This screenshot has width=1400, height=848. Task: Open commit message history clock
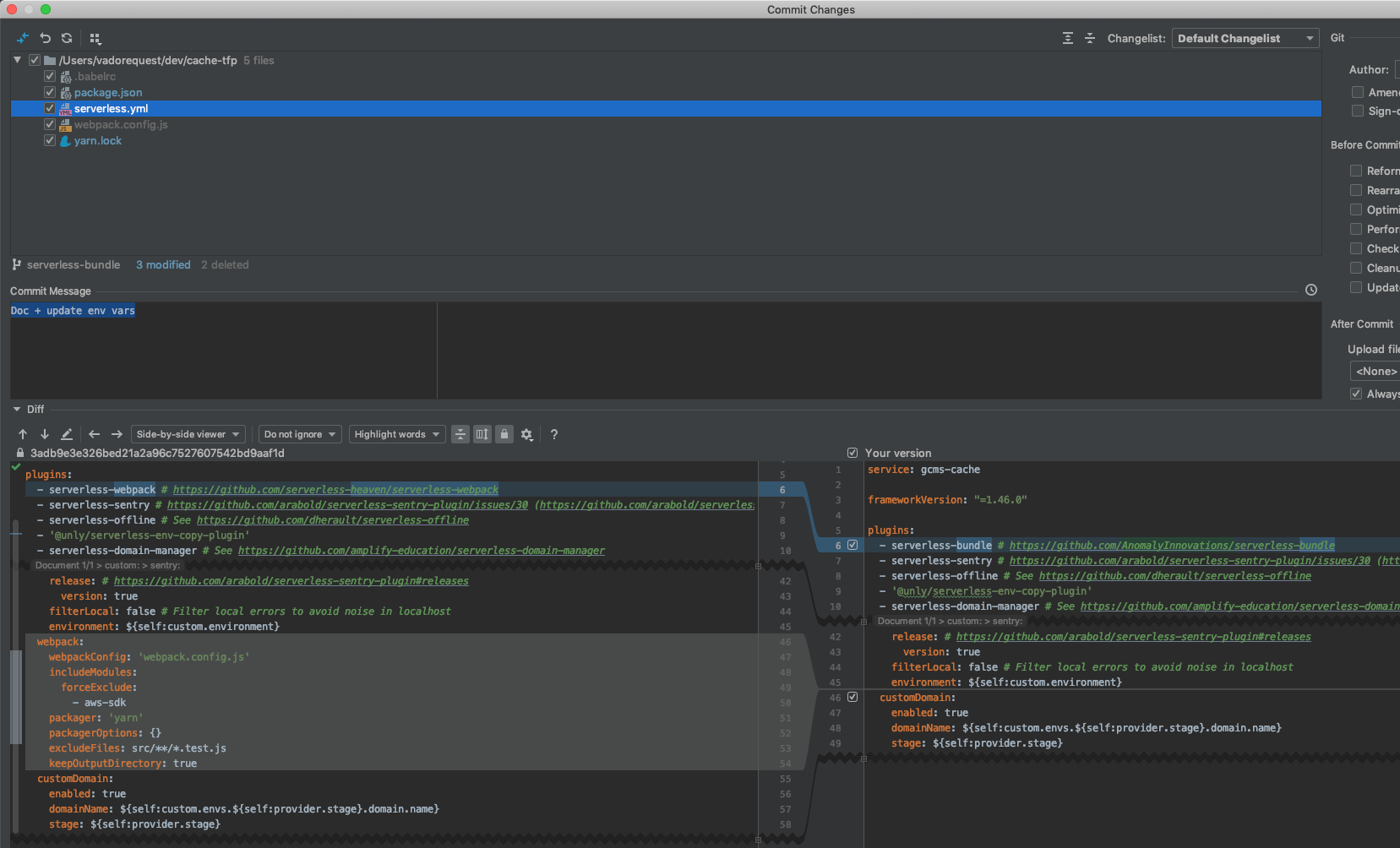point(1310,290)
